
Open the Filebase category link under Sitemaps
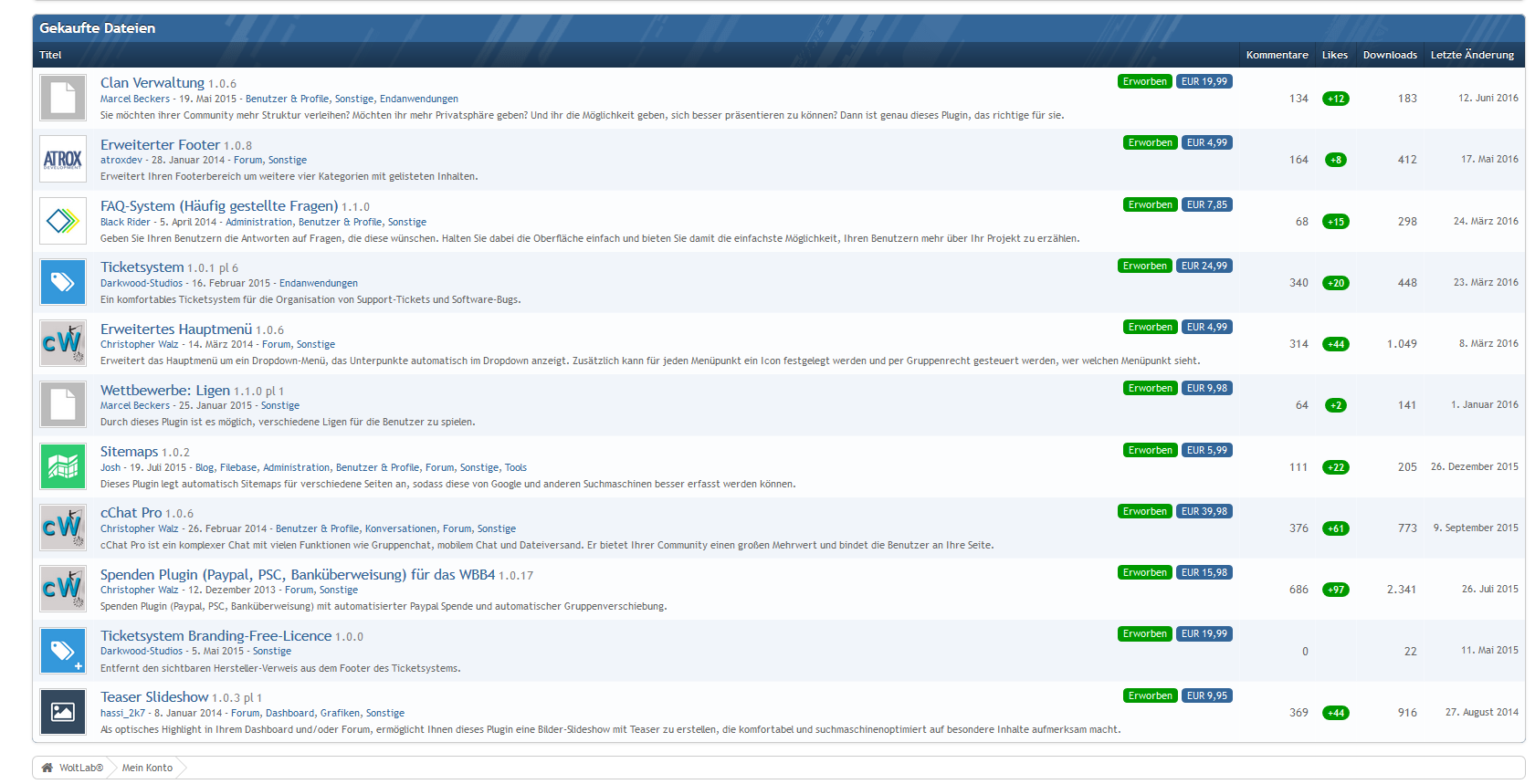[x=238, y=467]
